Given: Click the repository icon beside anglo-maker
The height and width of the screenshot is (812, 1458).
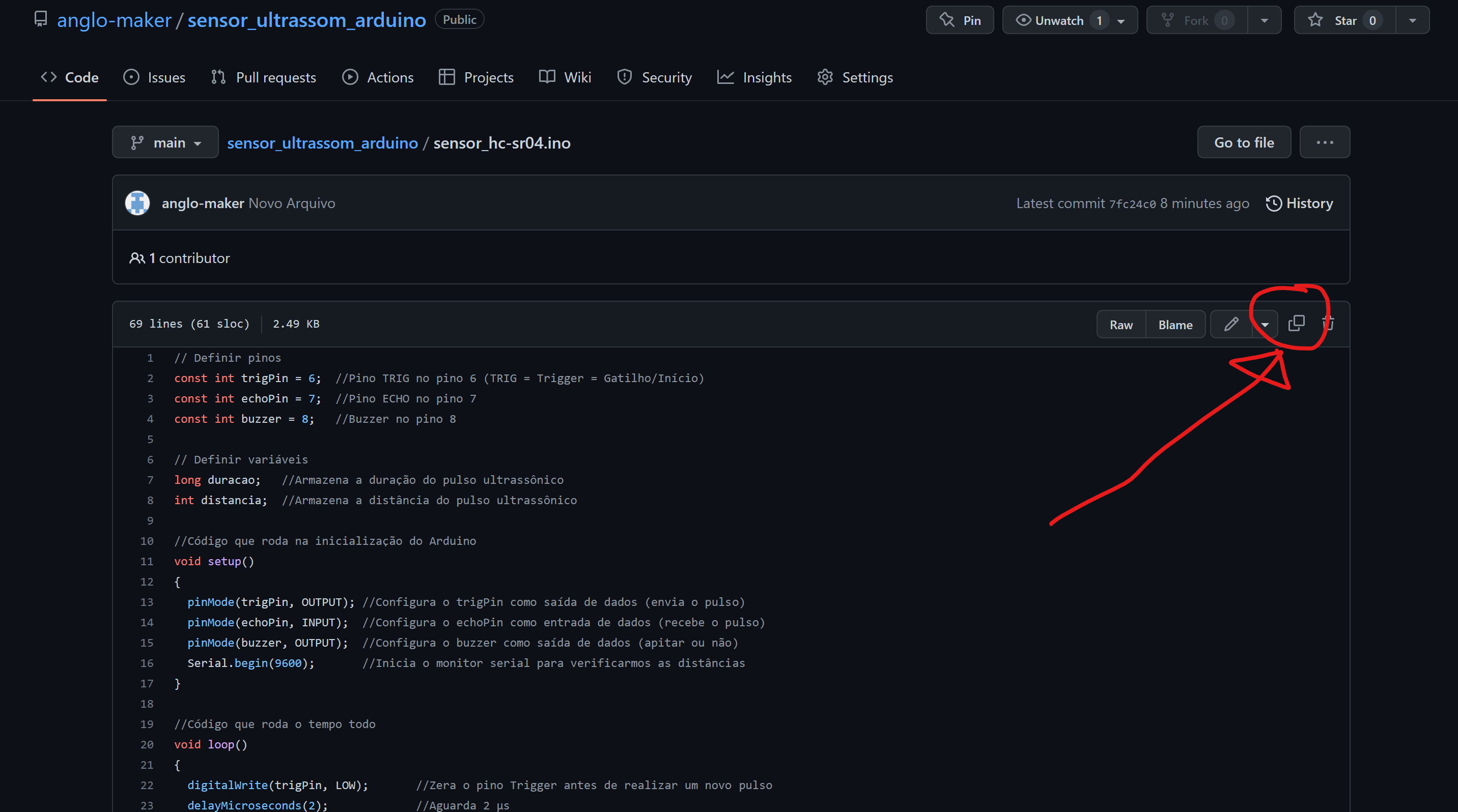Looking at the screenshot, I should (x=41, y=19).
